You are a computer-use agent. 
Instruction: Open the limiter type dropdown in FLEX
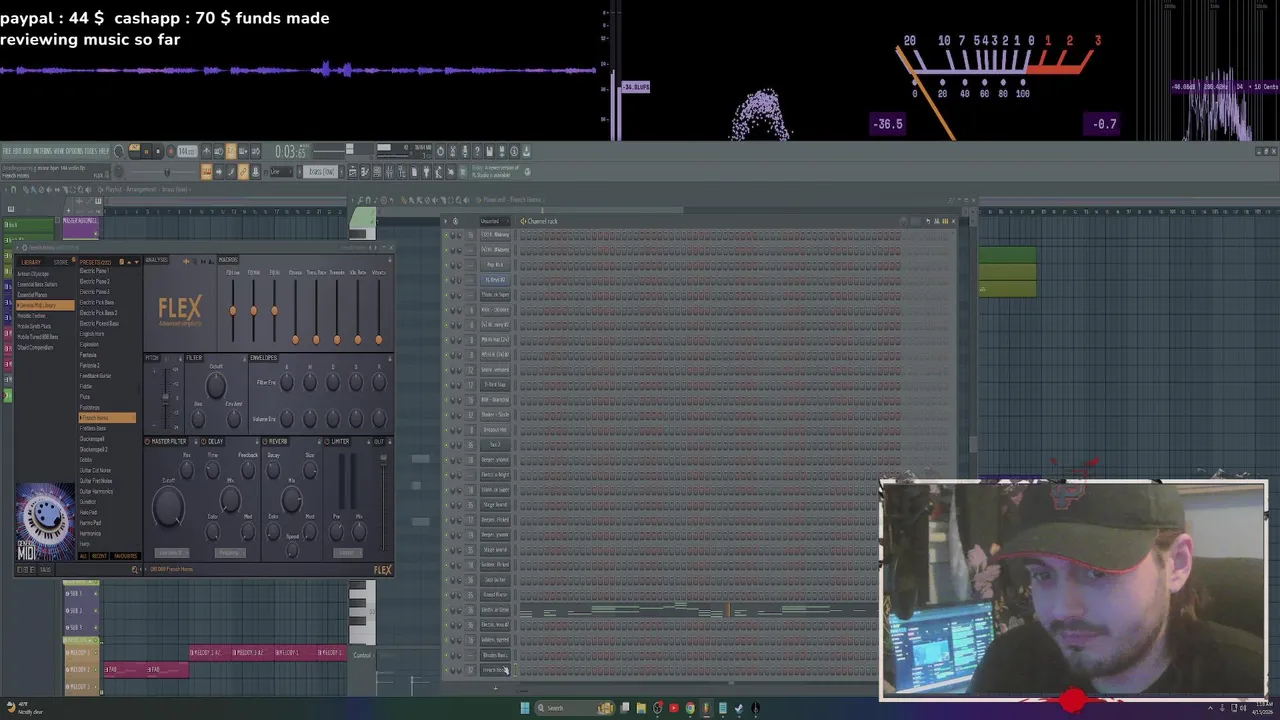click(x=348, y=552)
